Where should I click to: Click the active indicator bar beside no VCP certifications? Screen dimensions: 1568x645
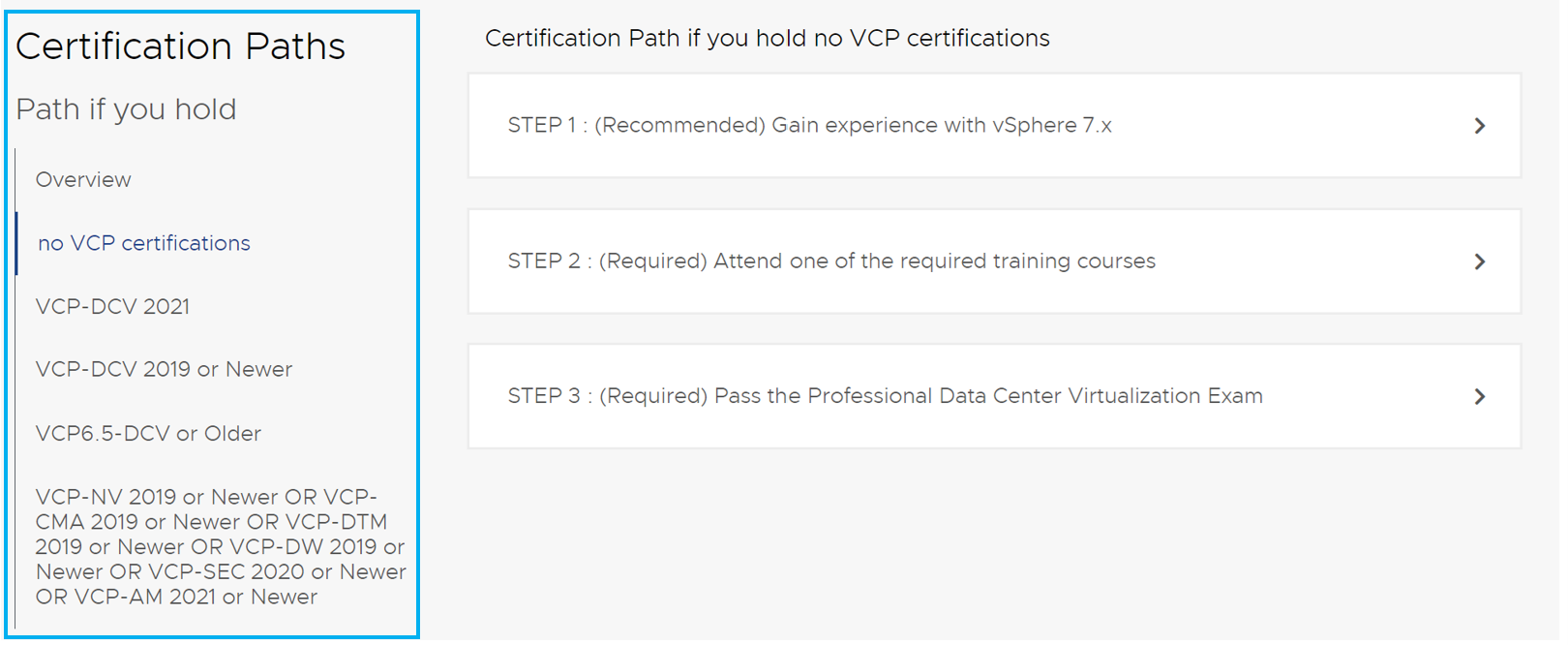(16, 243)
